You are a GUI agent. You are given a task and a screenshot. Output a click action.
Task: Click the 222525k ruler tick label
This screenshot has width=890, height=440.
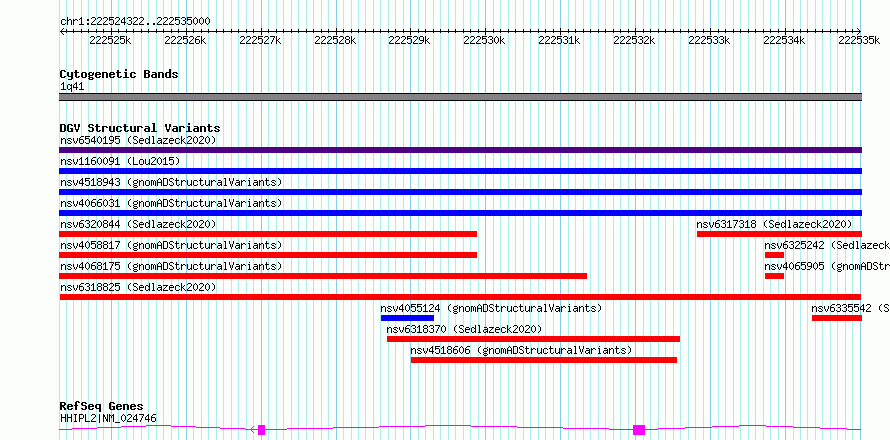coord(111,40)
